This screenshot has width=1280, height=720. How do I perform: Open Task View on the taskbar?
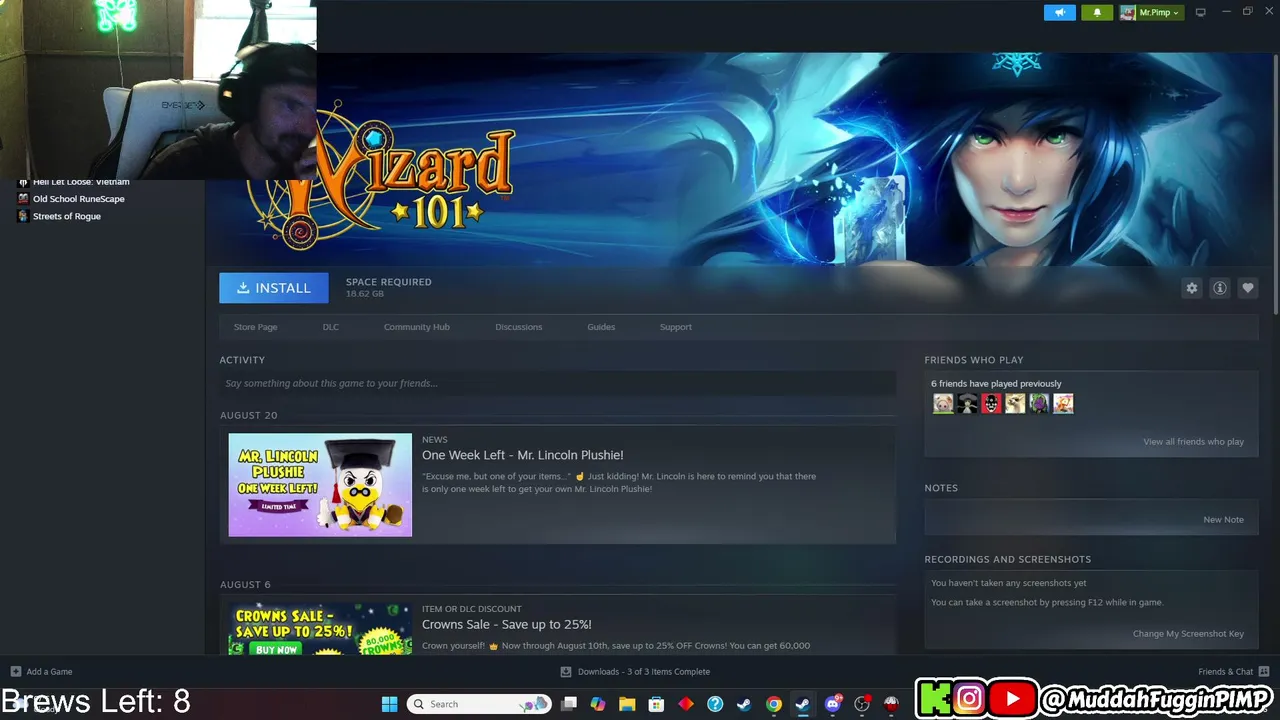tap(569, 704)
